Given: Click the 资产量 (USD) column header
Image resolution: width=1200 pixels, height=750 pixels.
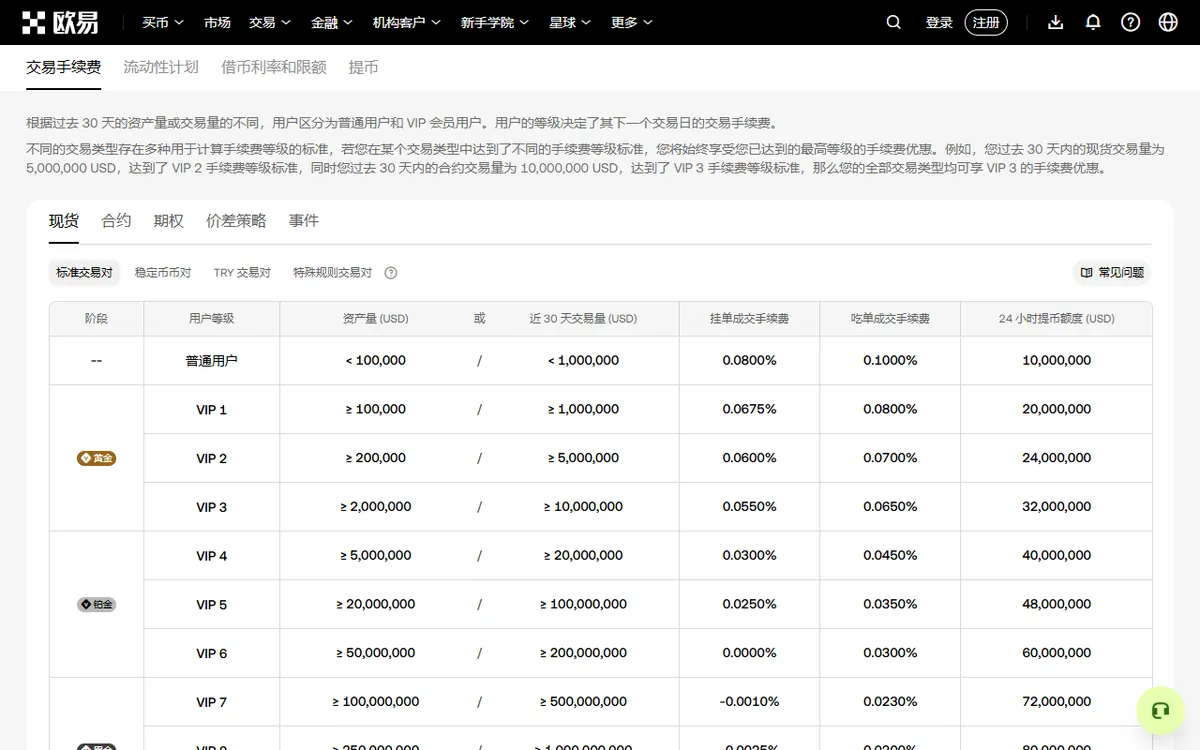Looking at the screenshot, I should point(375,319).
